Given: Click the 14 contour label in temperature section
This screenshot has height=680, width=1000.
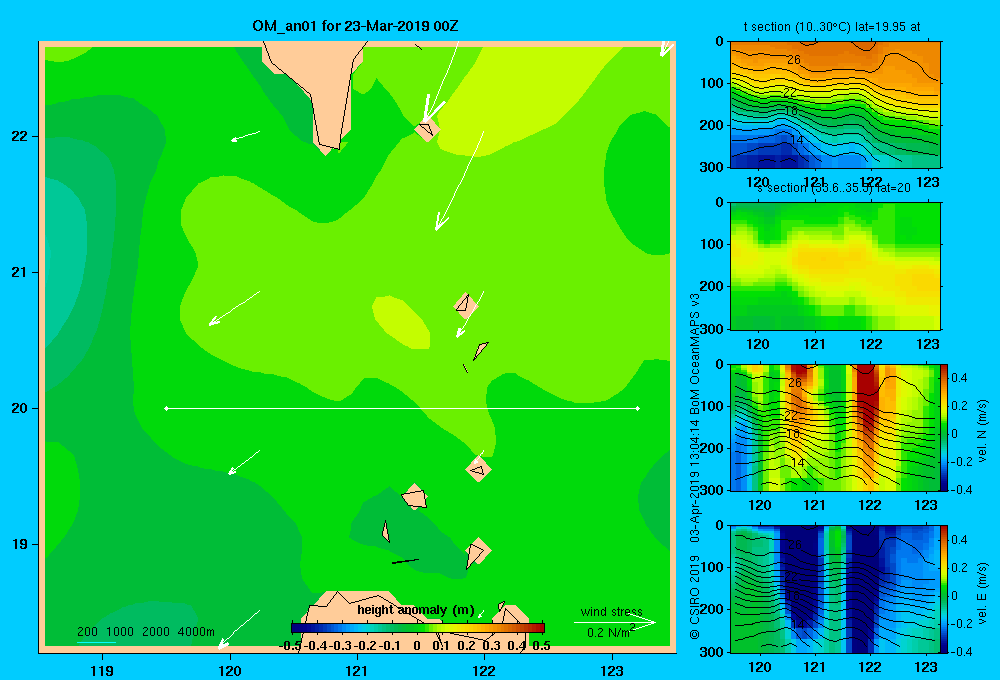Looking at the screenshot, I should pyautogui.click(x=797, y=140).
